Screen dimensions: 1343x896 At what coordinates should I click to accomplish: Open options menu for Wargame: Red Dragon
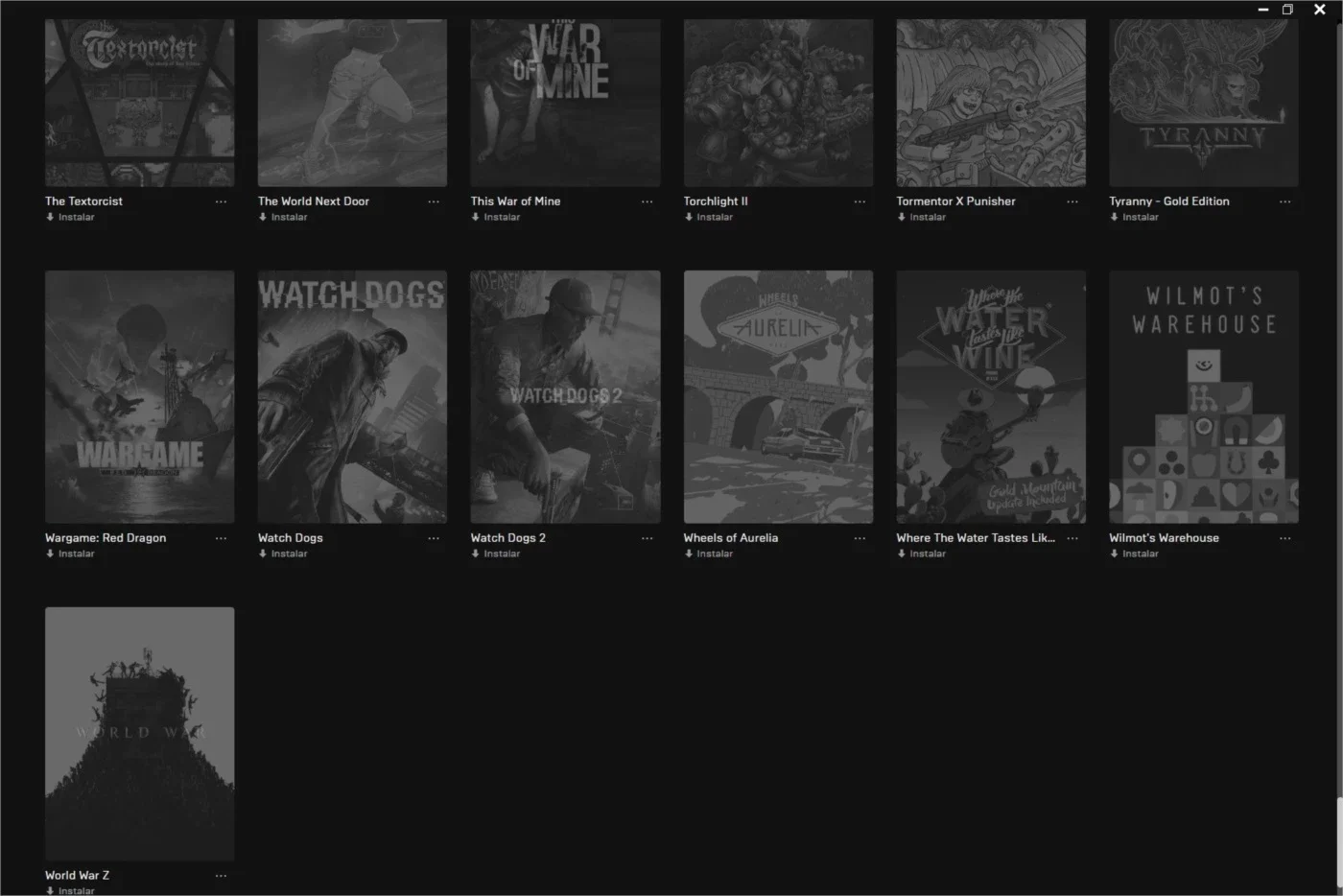point(221,538)
